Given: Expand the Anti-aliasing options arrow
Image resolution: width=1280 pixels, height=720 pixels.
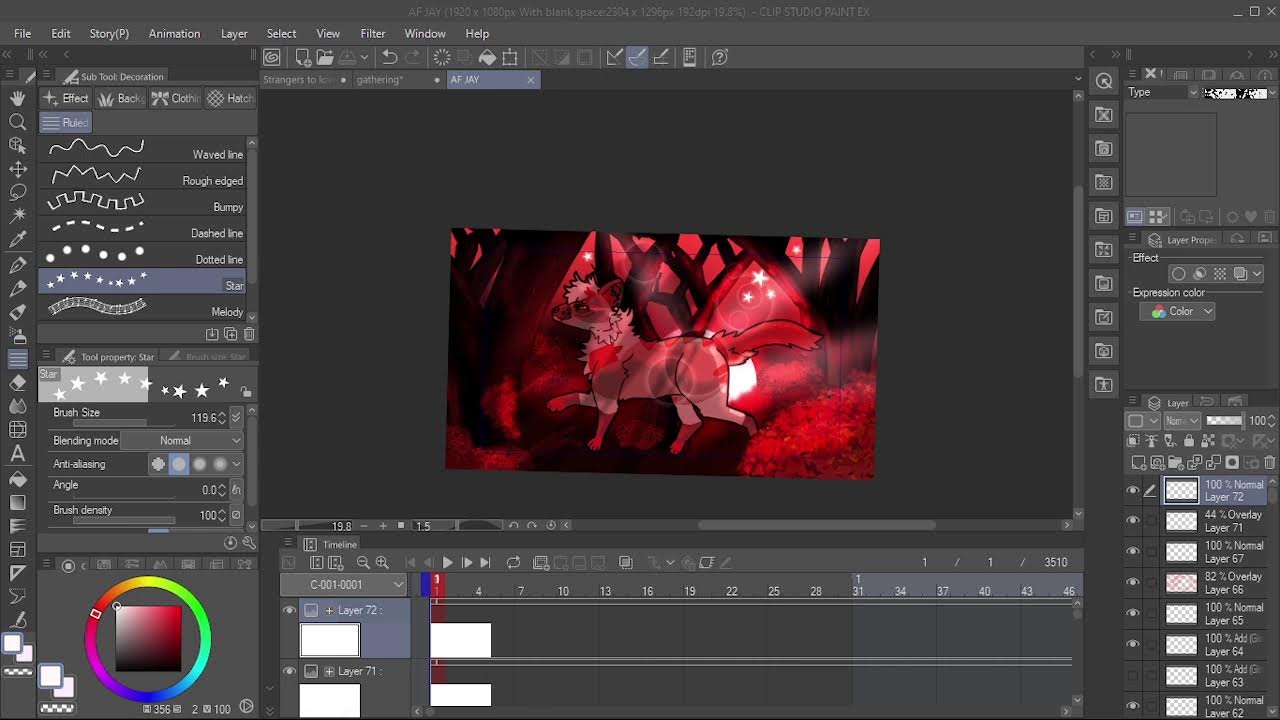Looking at the screenshot, I should click(236, 464).
